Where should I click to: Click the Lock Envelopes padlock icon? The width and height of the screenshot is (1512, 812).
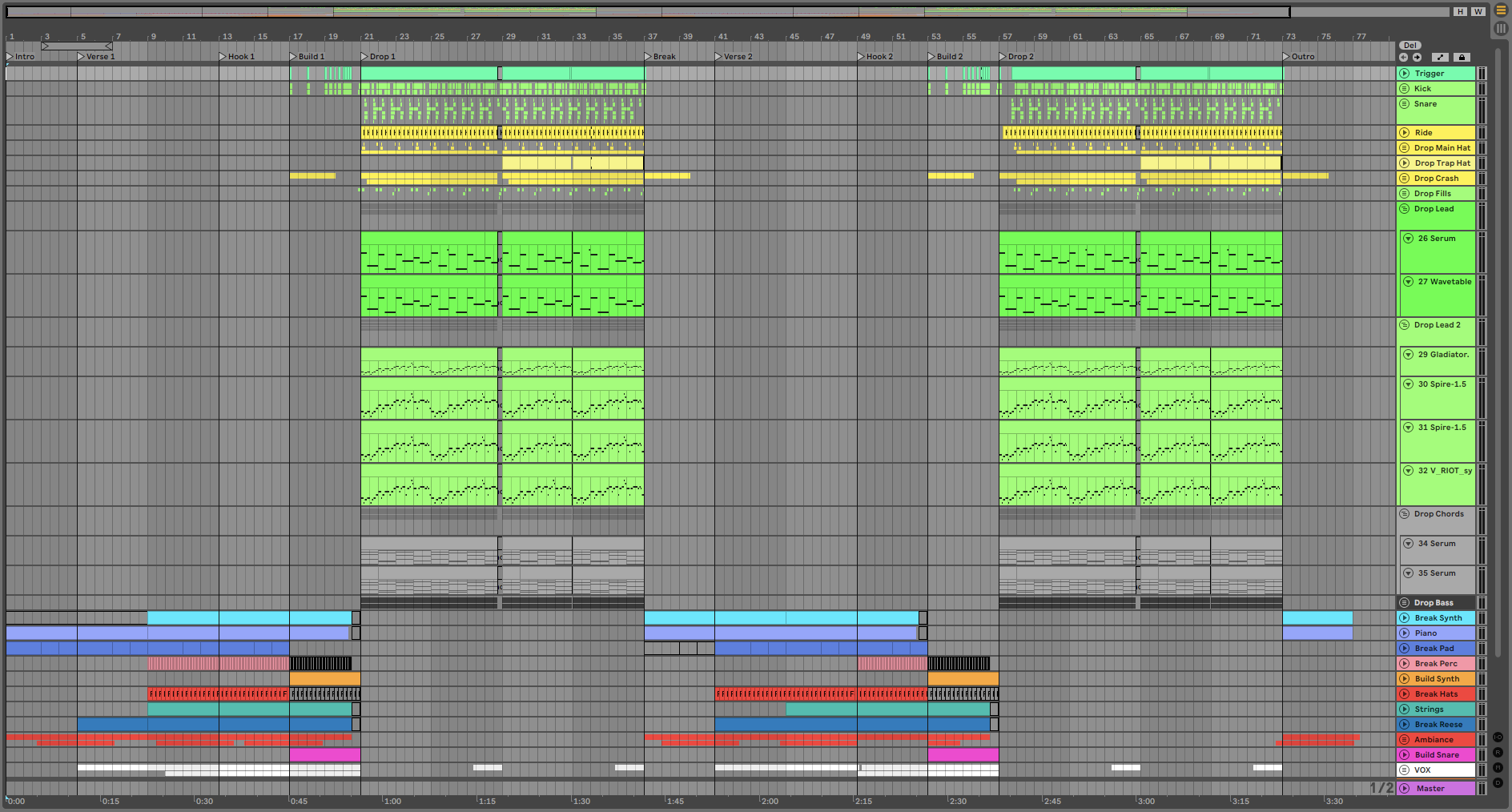[1462, 58]
